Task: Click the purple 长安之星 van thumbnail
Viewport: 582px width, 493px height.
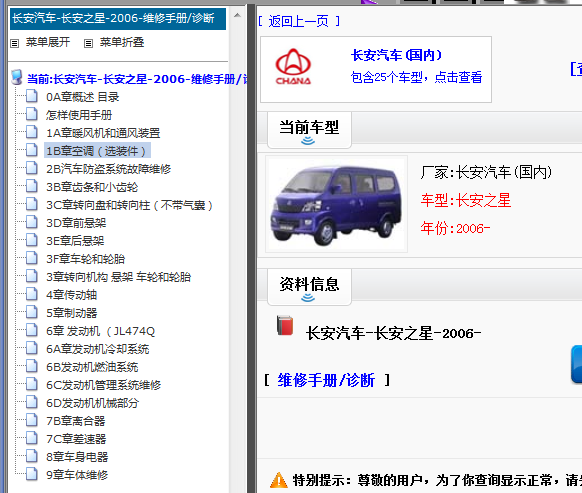Action: click(336, 204)
